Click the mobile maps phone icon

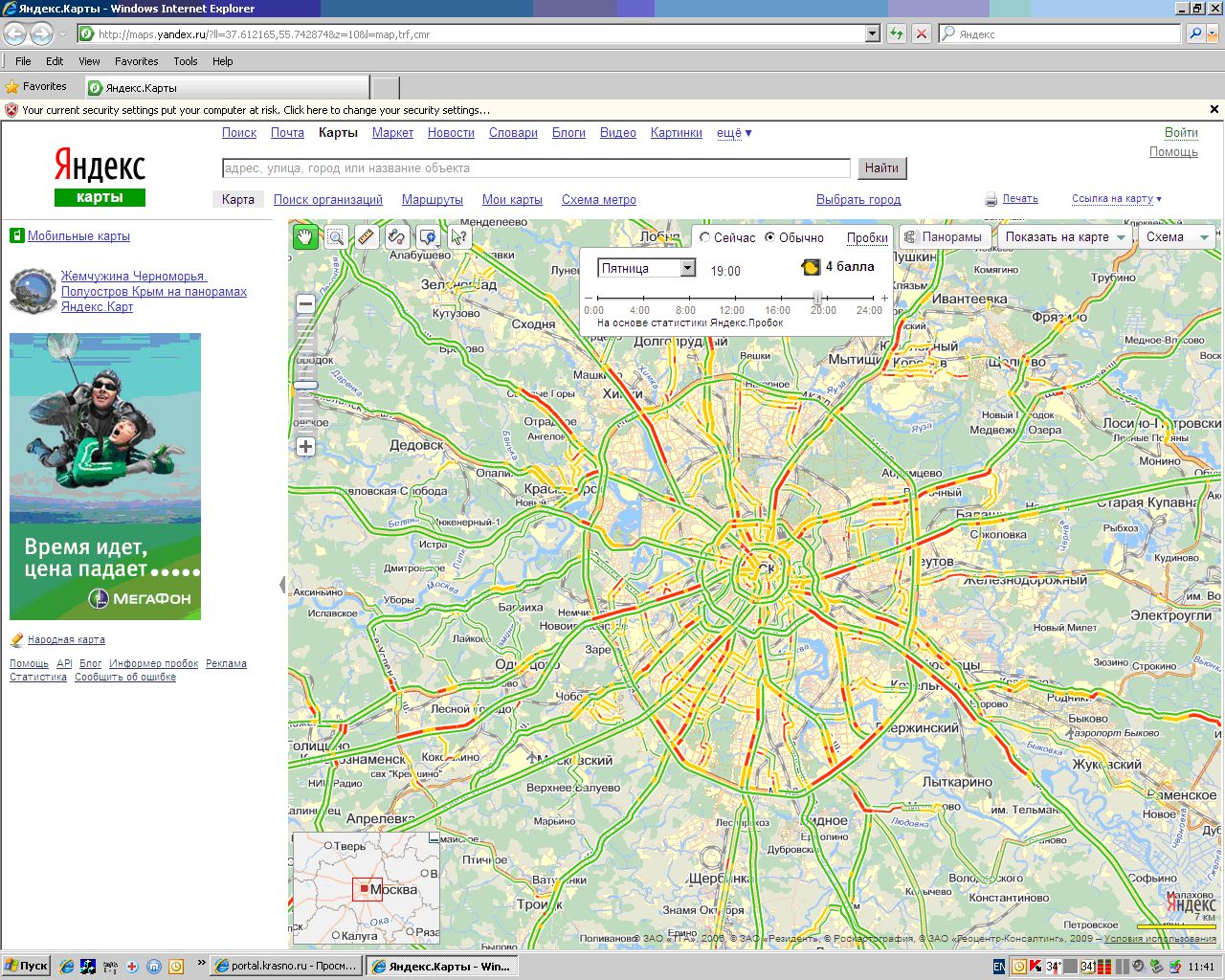coord(16,235)
